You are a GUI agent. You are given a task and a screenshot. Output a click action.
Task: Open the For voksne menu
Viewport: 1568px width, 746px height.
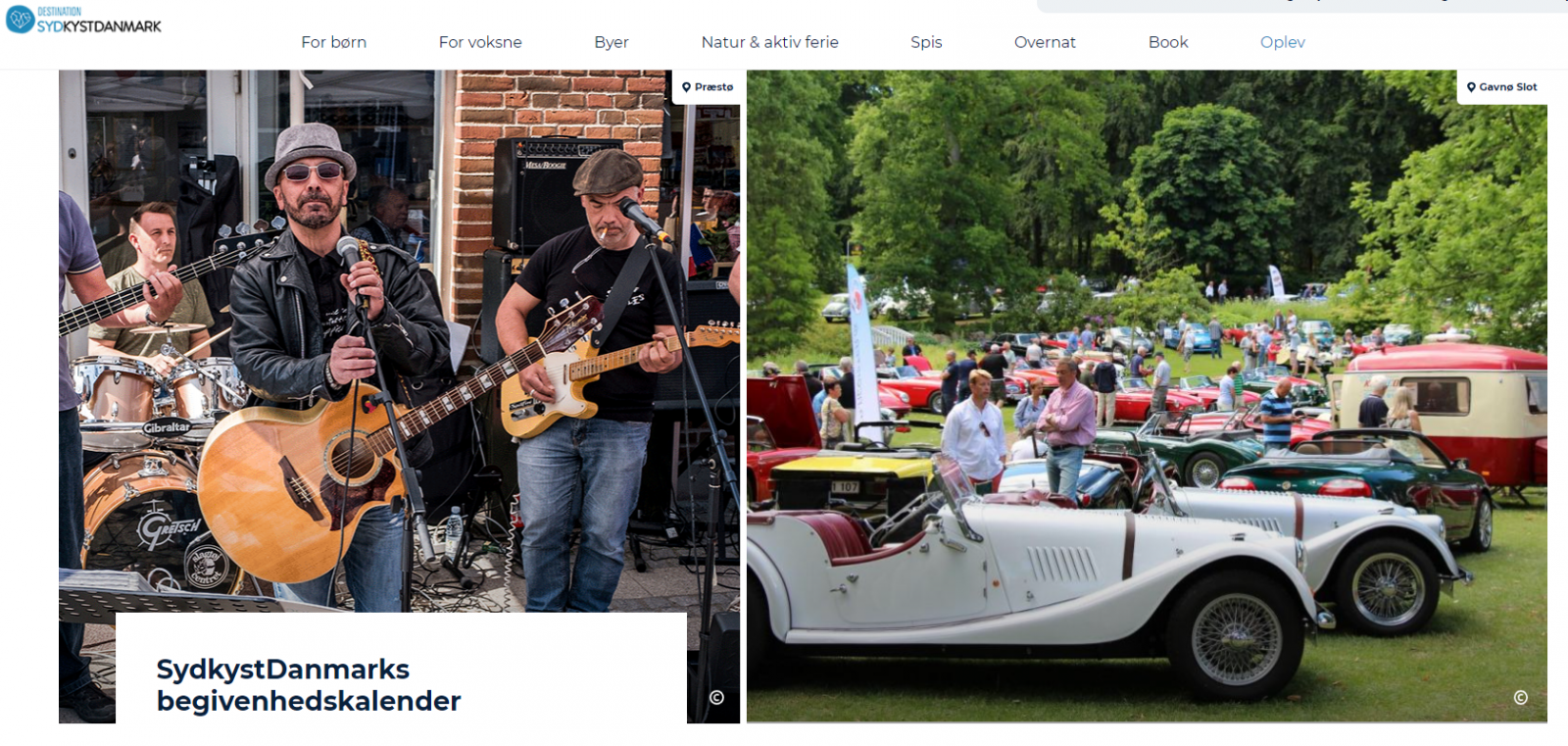pyautogui.click(x=480, y=42)
